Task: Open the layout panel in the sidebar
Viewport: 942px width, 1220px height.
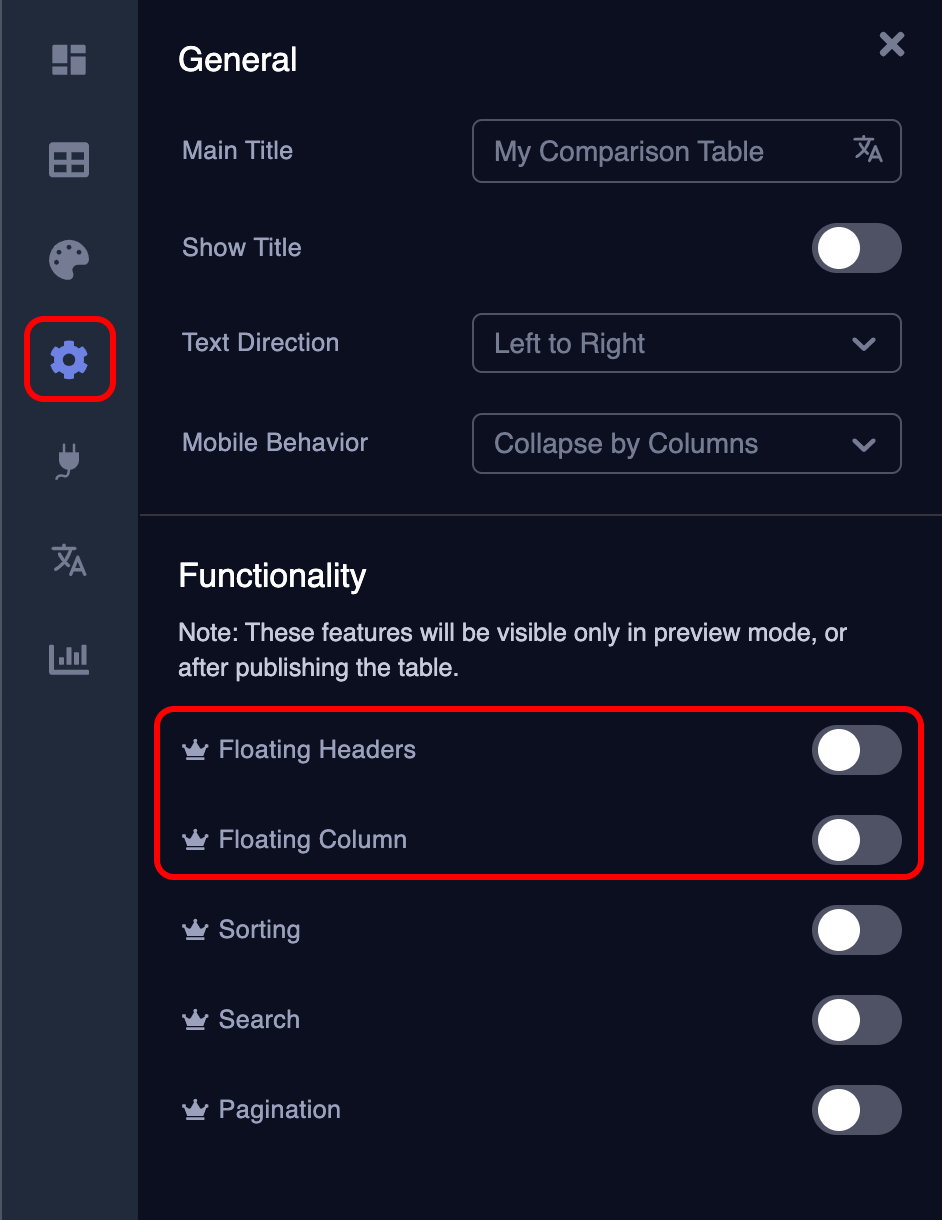Action: coord(69,61)
